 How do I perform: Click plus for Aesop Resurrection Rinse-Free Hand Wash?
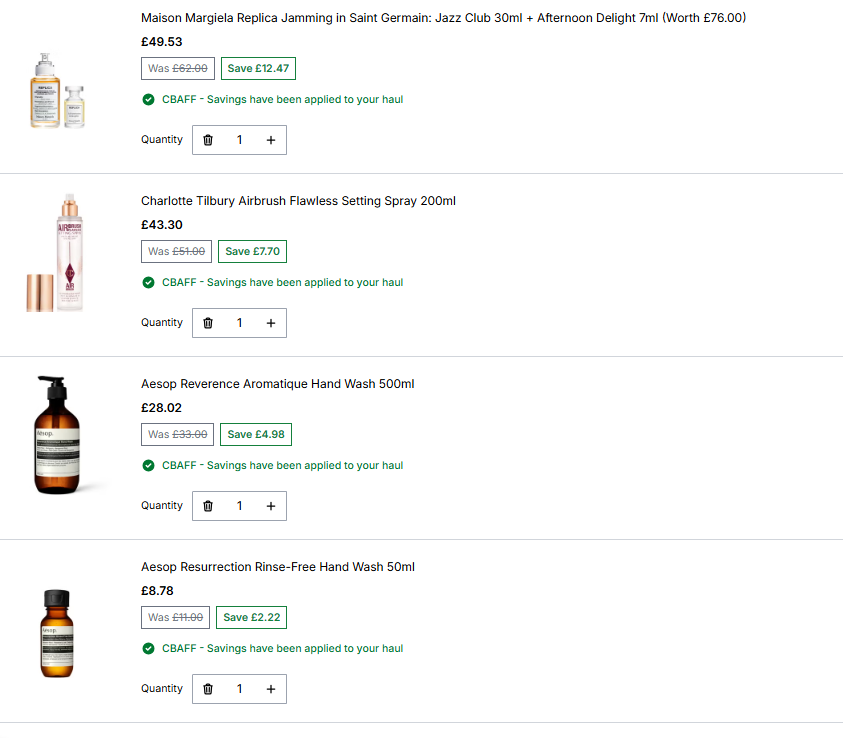(x=271, y=689)
